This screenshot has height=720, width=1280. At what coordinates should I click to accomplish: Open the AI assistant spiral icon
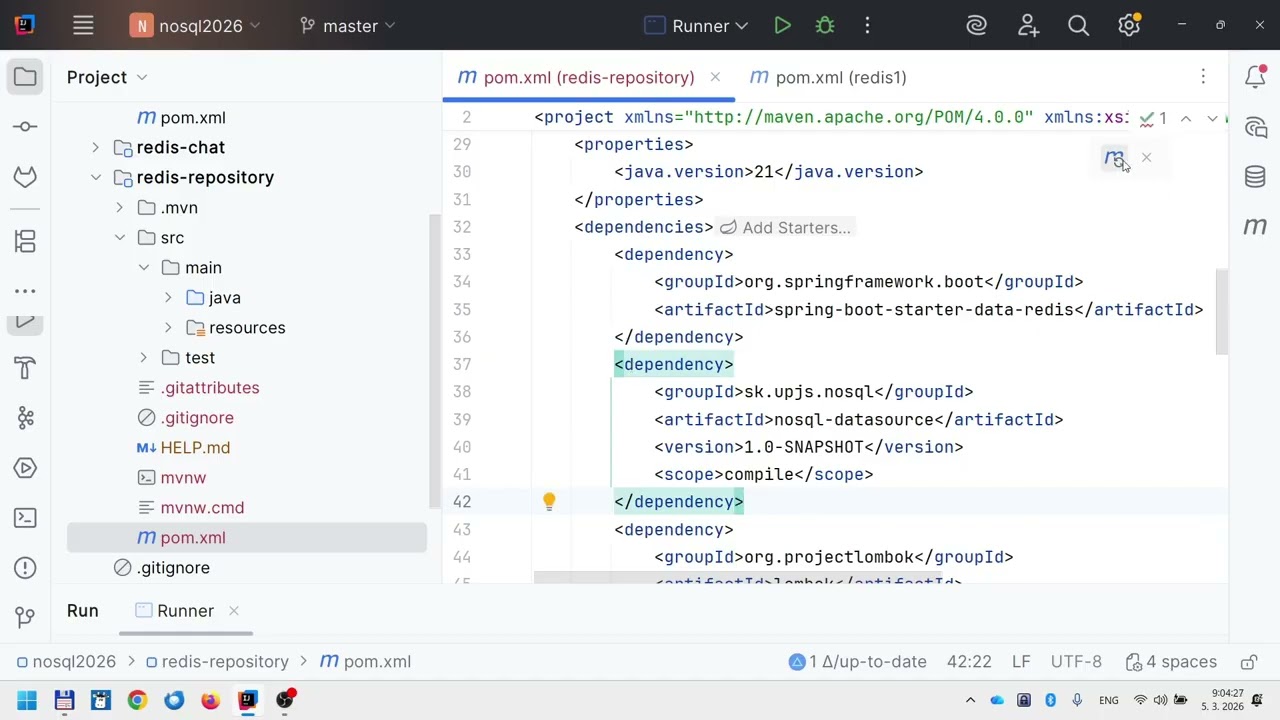point(977,26)
